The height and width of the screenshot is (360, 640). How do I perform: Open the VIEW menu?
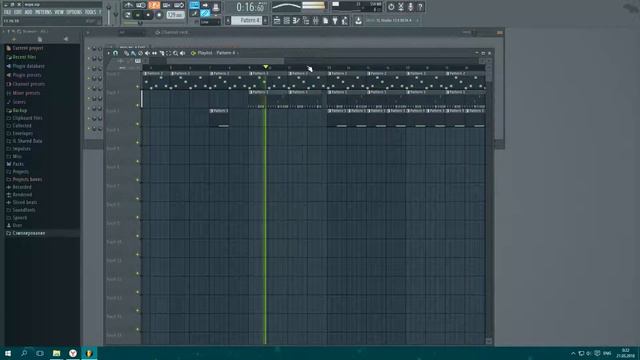pos(59,12)
